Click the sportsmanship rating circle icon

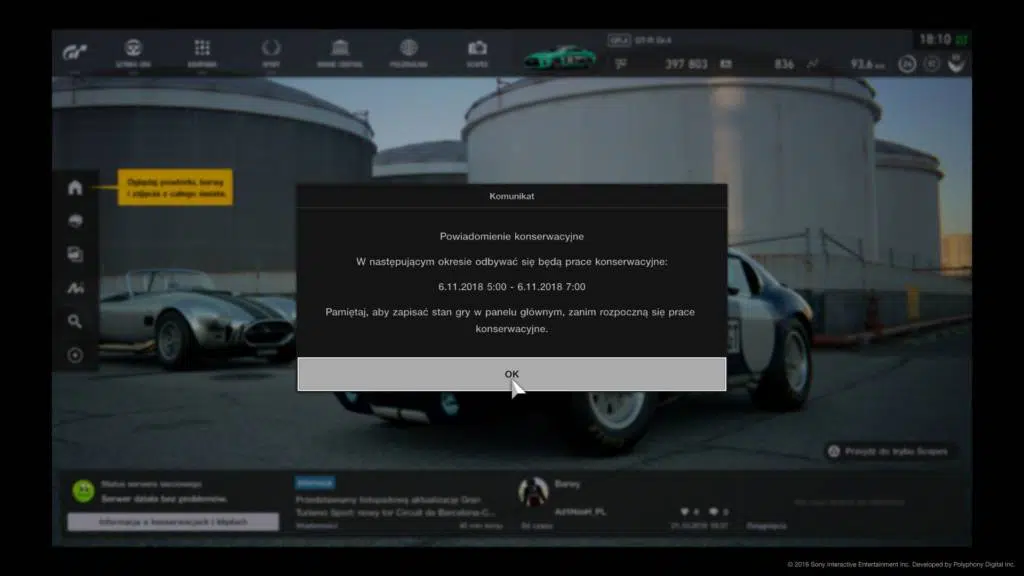932,64
